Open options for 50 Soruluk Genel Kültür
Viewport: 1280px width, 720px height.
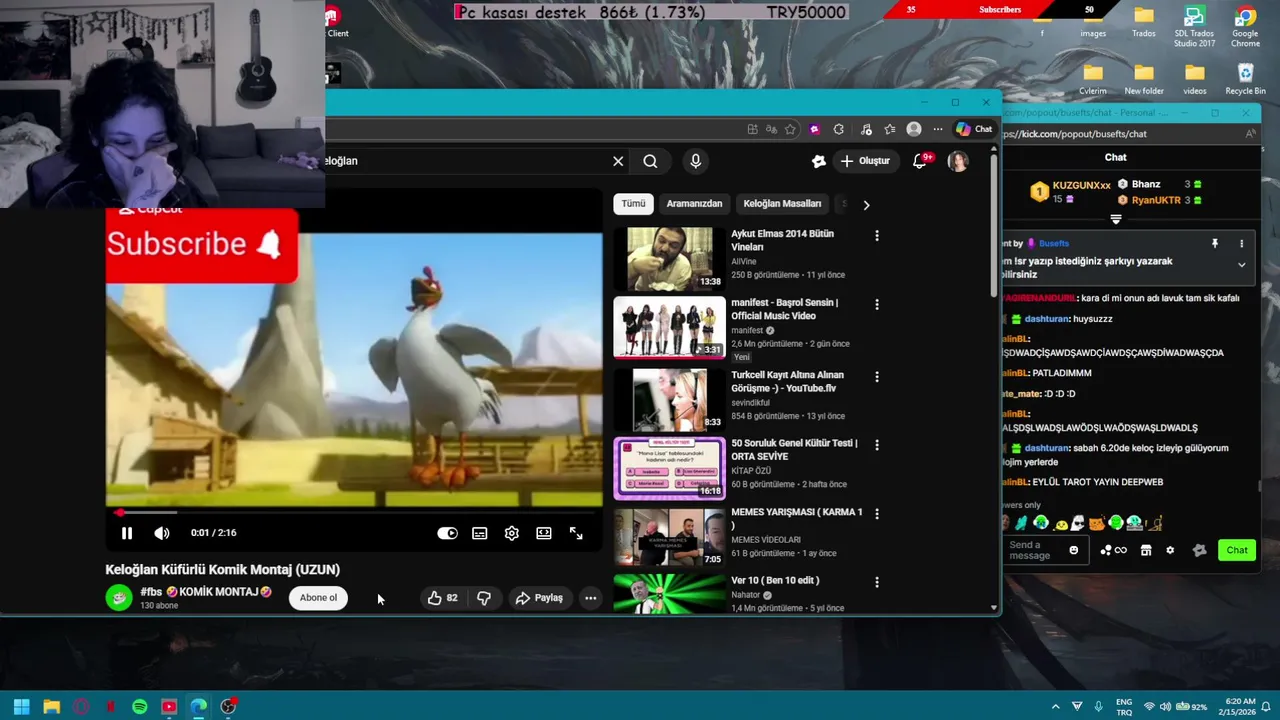tap(877, 445)
